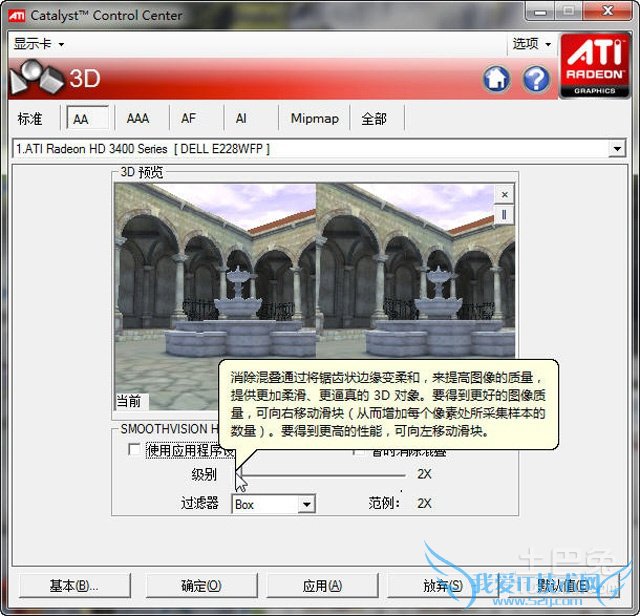
Task: Toggle the 暂时消除混叠 checkbox
Action: click(358, 451)
